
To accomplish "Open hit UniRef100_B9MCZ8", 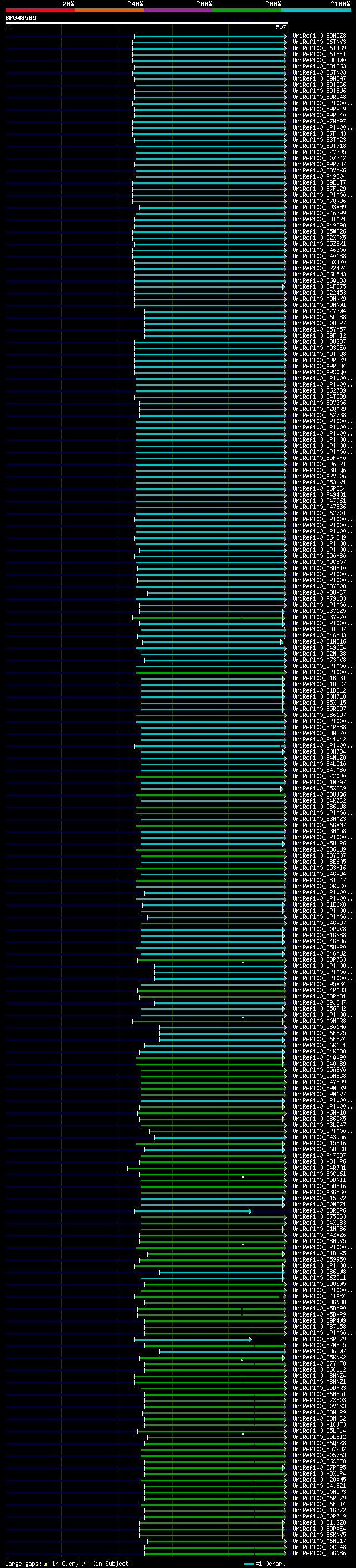I will point(319,36).
